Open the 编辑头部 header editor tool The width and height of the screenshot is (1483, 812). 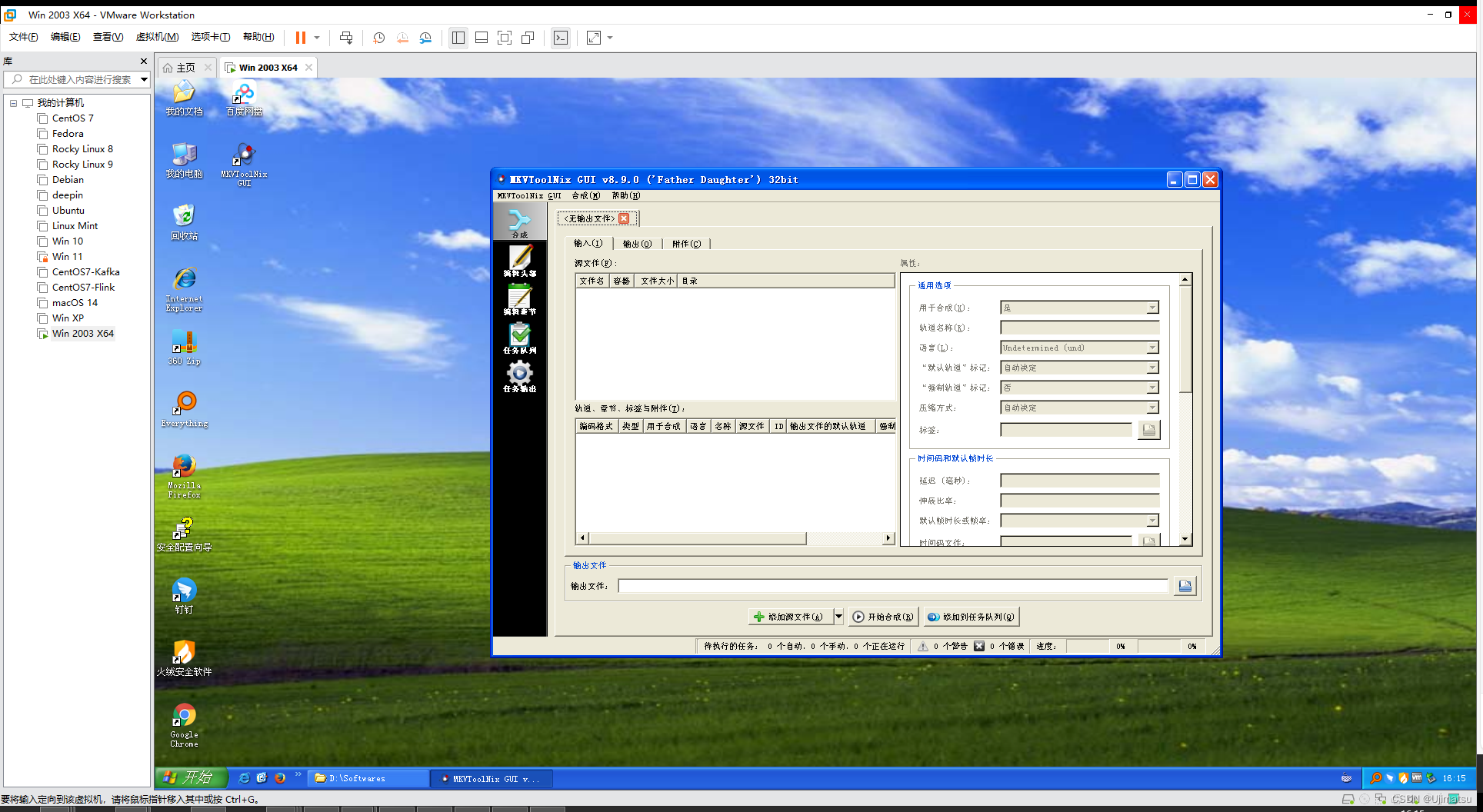(519, 261)
